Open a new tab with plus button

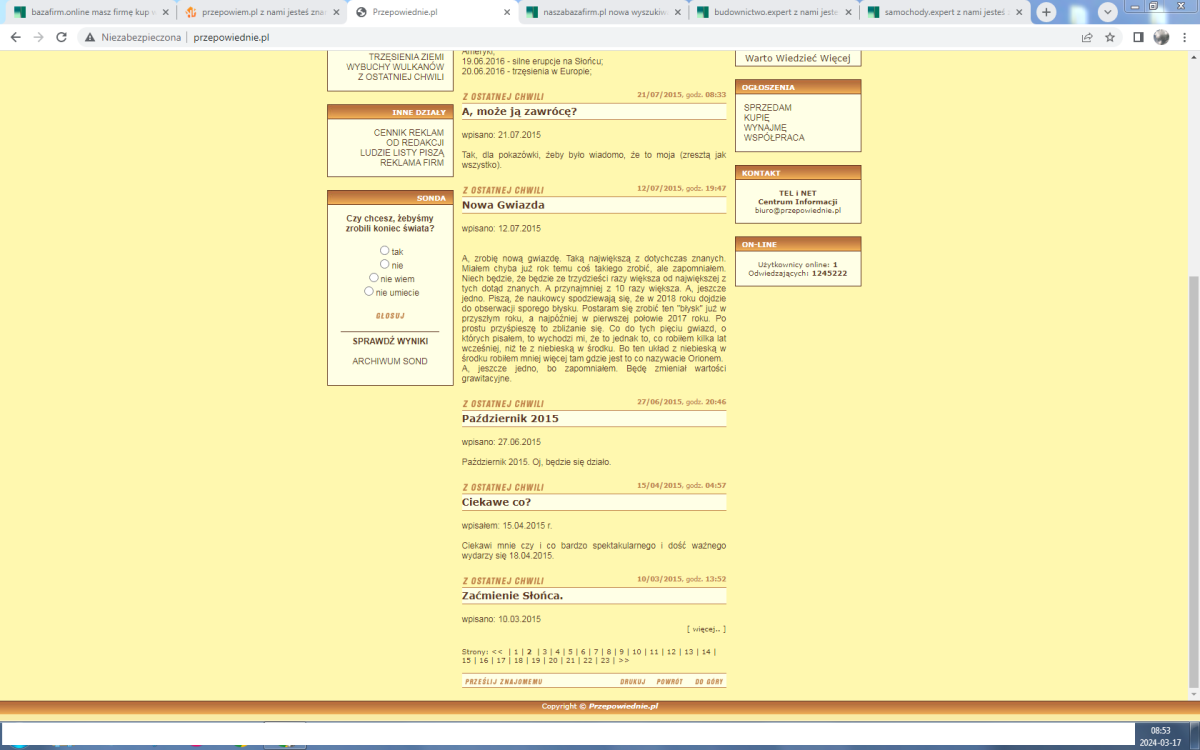coord(1046,12)
